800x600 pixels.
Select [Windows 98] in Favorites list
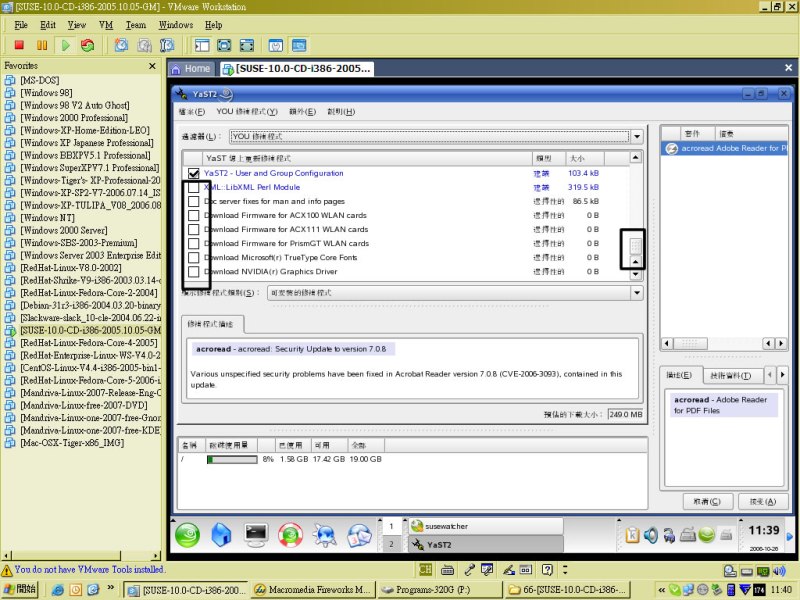pyautogui.click(x=46, y=93)
